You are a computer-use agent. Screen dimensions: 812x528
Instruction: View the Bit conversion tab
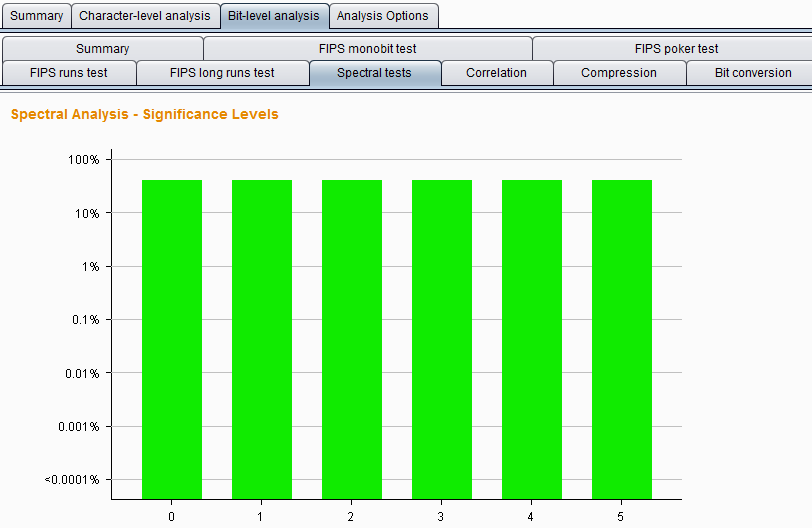[752, 73]
